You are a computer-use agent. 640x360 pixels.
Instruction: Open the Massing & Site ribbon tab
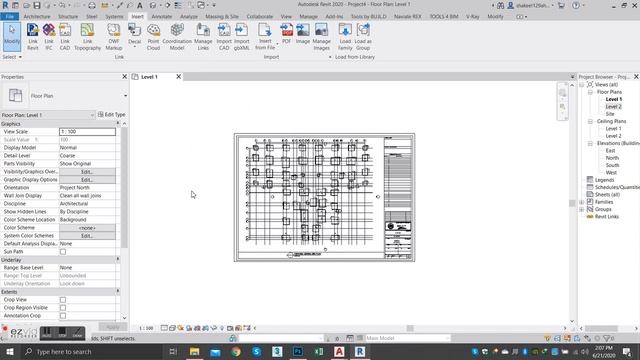(222, 17)
